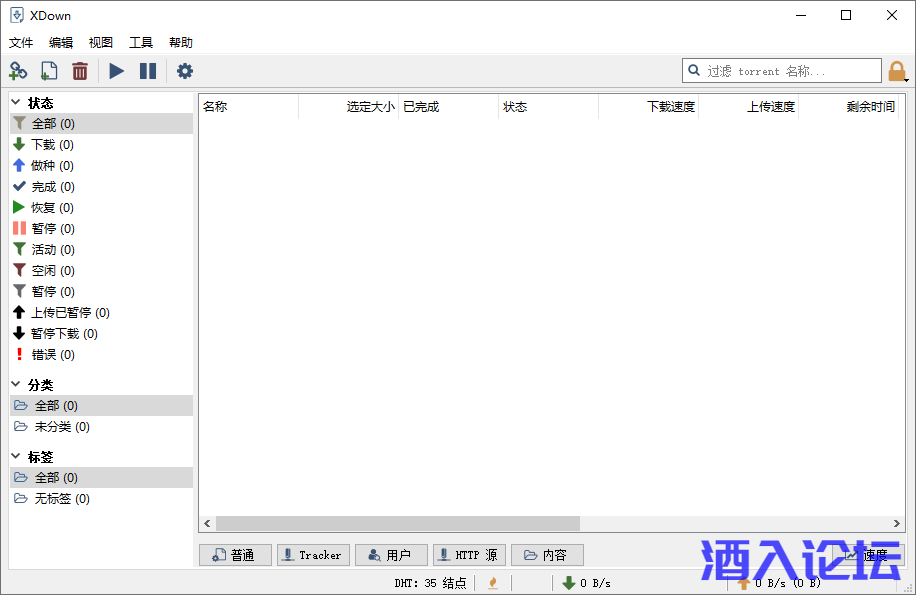The image size is (916, 595).
Task: Open settings with the gear icon
Action: click(x=185, y=71)
